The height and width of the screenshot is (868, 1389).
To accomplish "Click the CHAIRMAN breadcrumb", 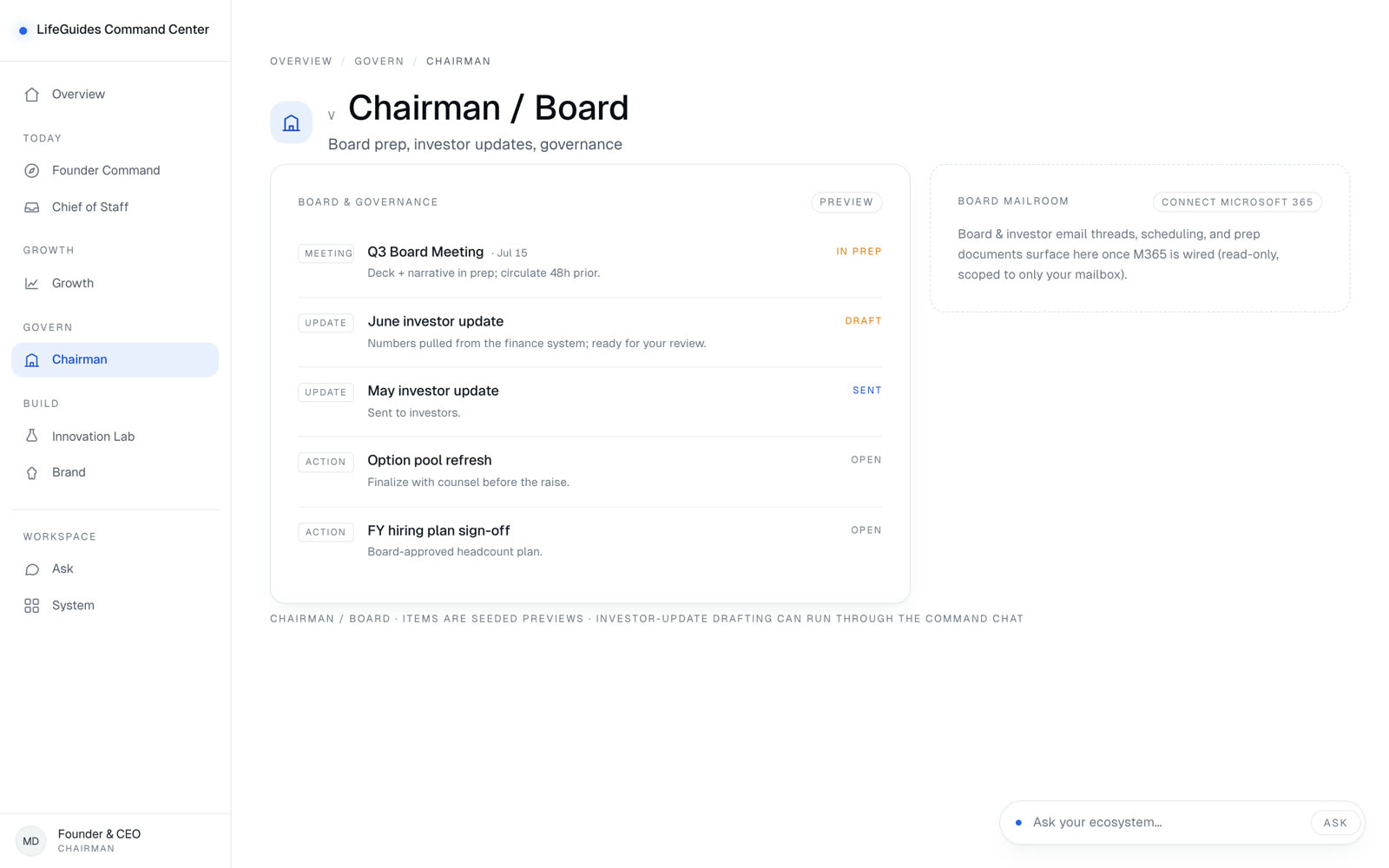I will pos(458,62).
